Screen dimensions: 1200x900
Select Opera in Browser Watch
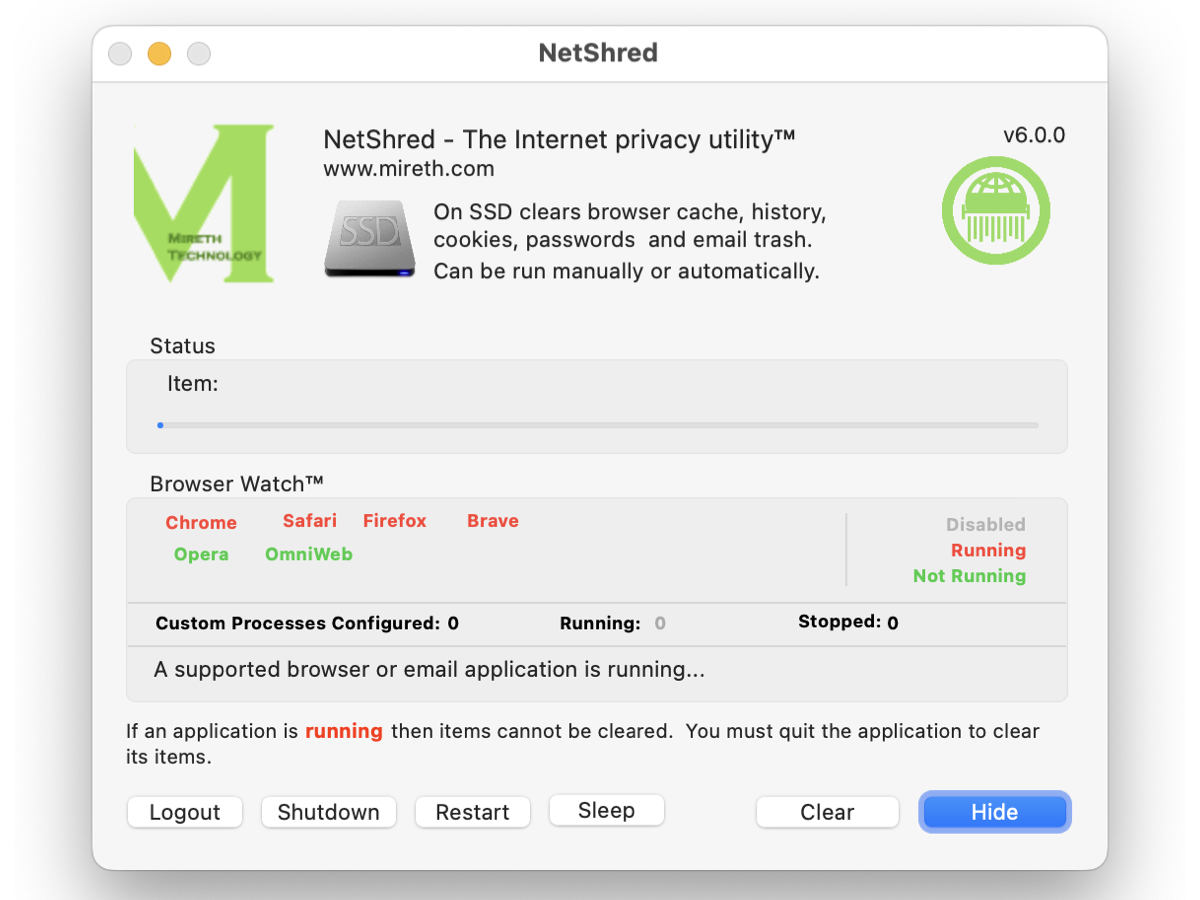pyautogui.click(x=201, y=554)
